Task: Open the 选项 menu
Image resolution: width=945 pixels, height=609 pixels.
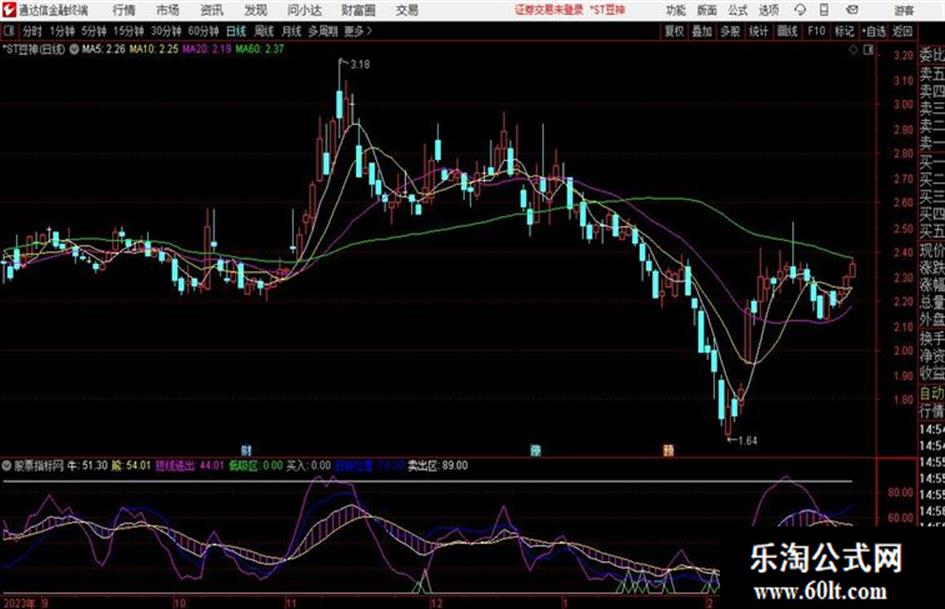Action: [x=768, y=10]
